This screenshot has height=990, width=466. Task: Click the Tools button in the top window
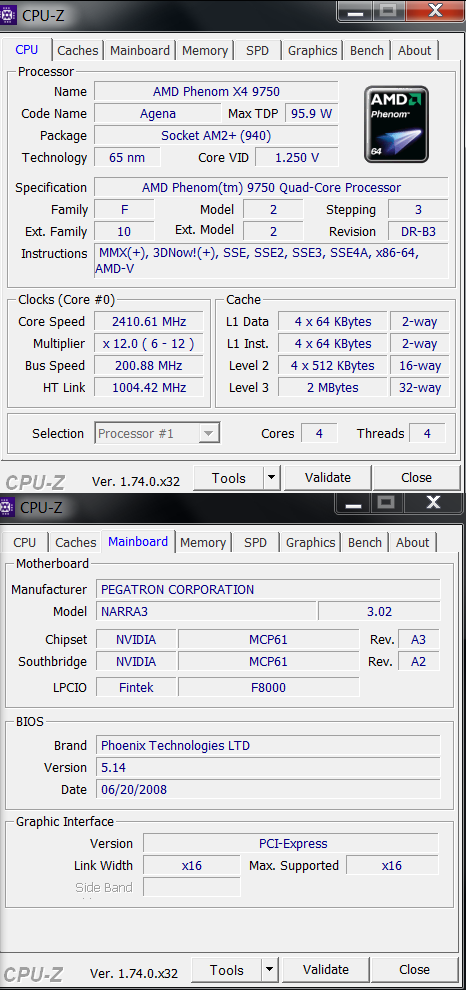click(229, 478)
